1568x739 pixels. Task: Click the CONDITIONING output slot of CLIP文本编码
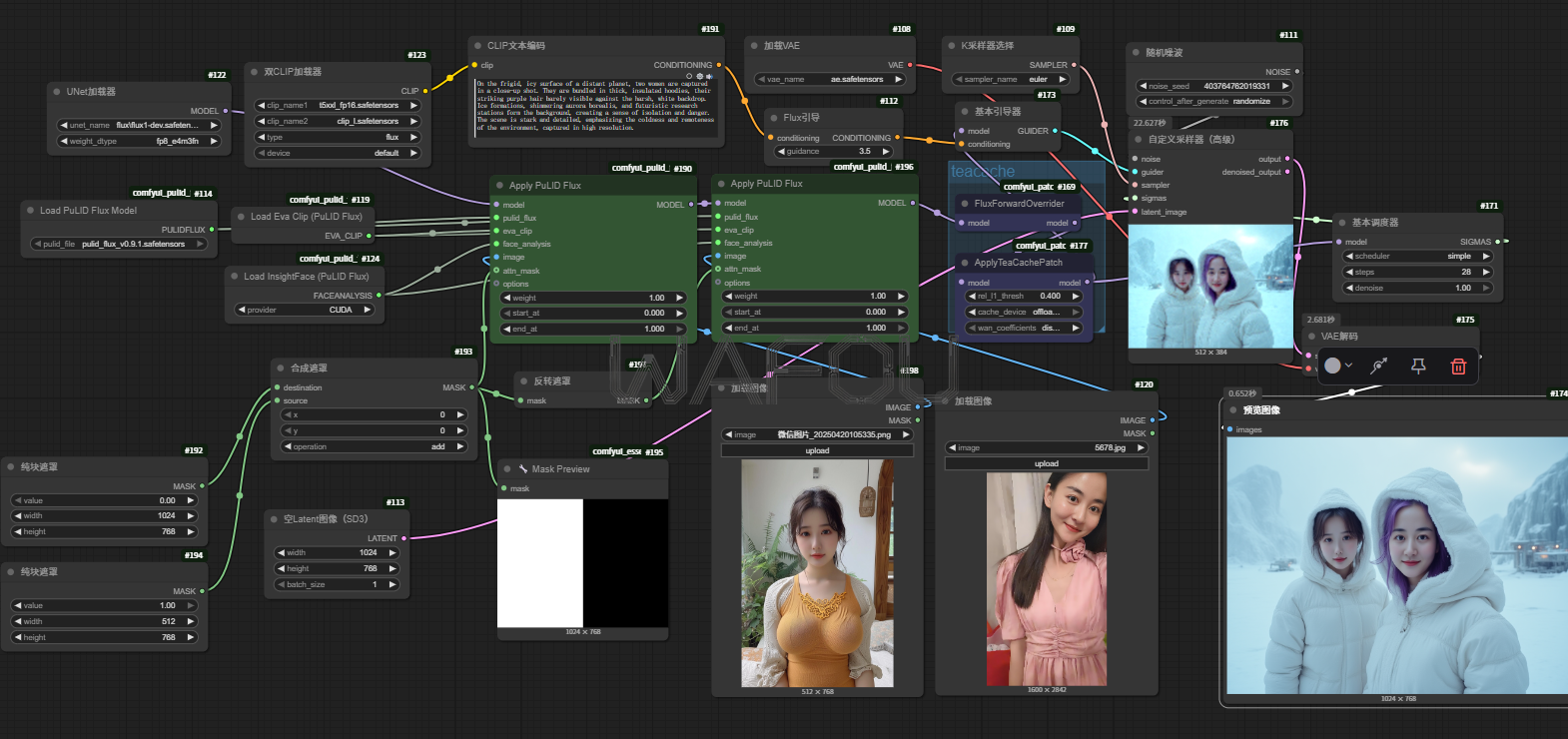719,65
